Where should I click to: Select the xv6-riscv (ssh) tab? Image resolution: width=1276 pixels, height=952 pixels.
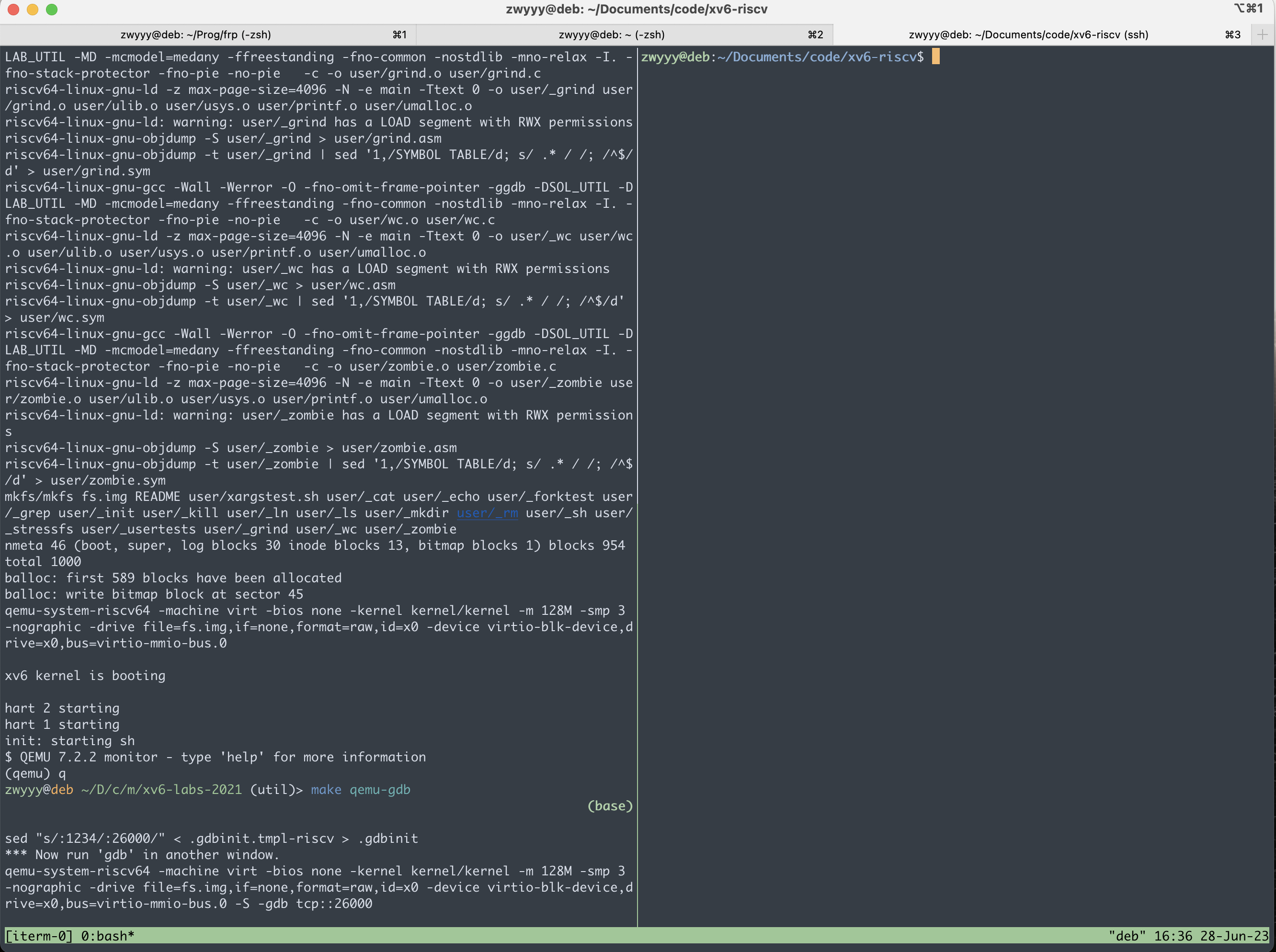[x=1042, y=34]
